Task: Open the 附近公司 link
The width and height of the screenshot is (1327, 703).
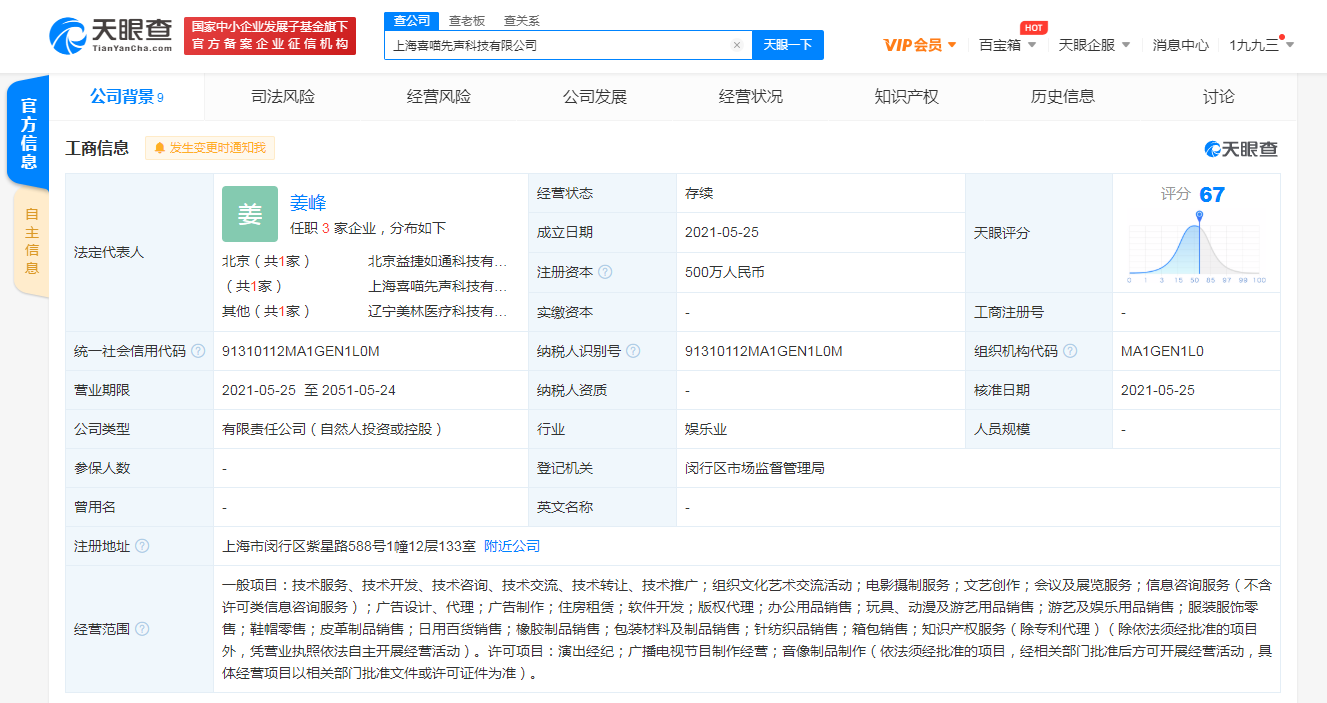Action: [x=512, y=546]
